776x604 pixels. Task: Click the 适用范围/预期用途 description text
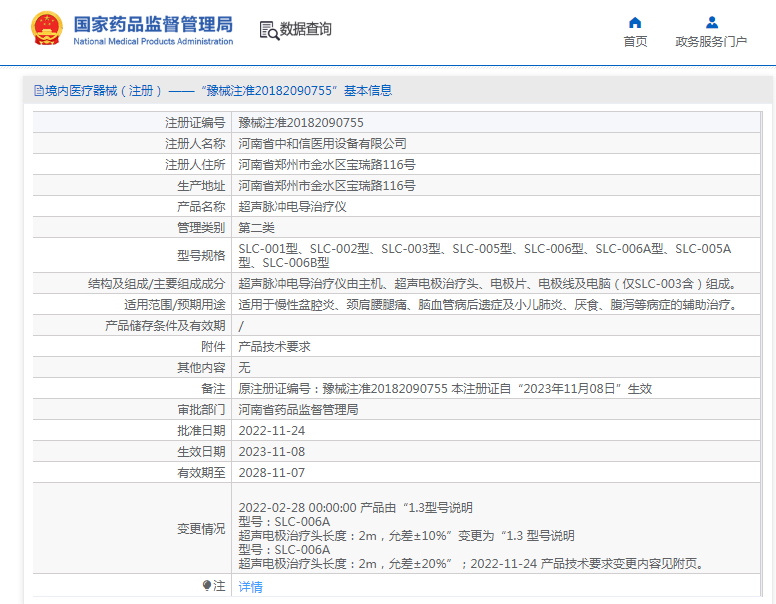[488, 304]
